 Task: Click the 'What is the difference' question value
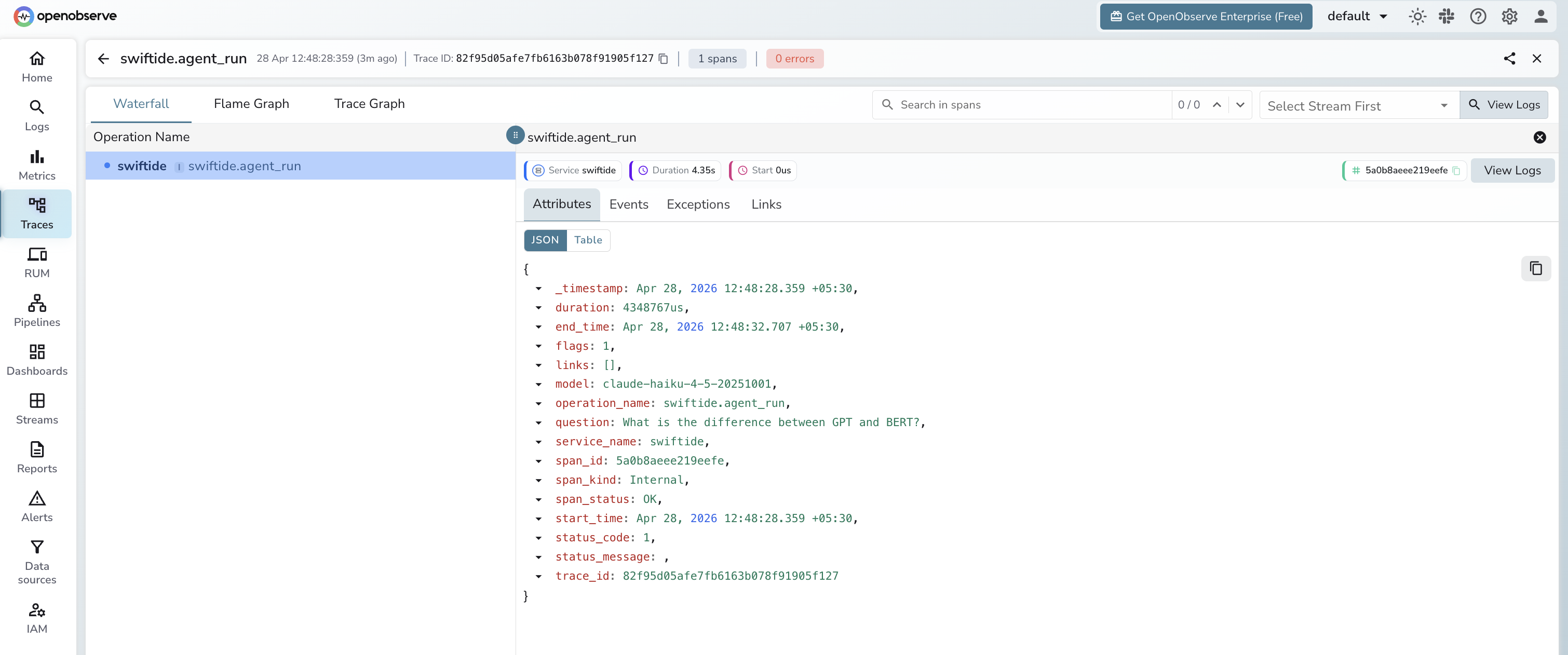[771, 422]
